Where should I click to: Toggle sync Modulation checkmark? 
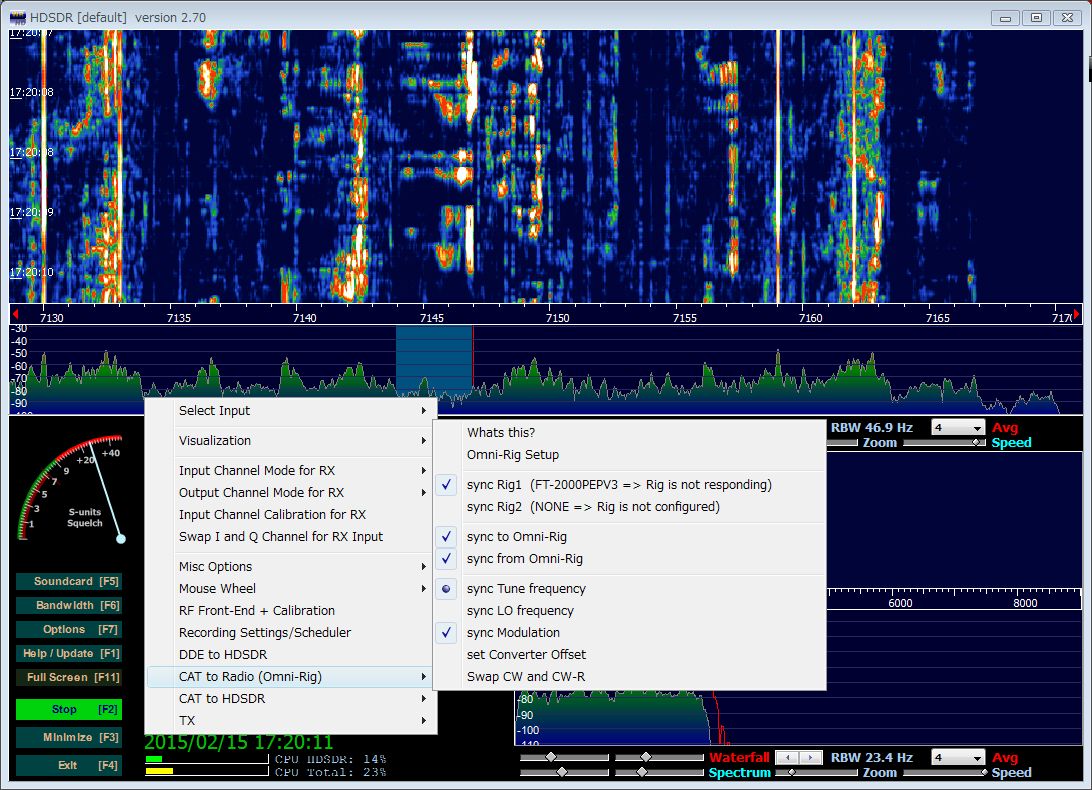pyautogui.click(x=630, y=633)
